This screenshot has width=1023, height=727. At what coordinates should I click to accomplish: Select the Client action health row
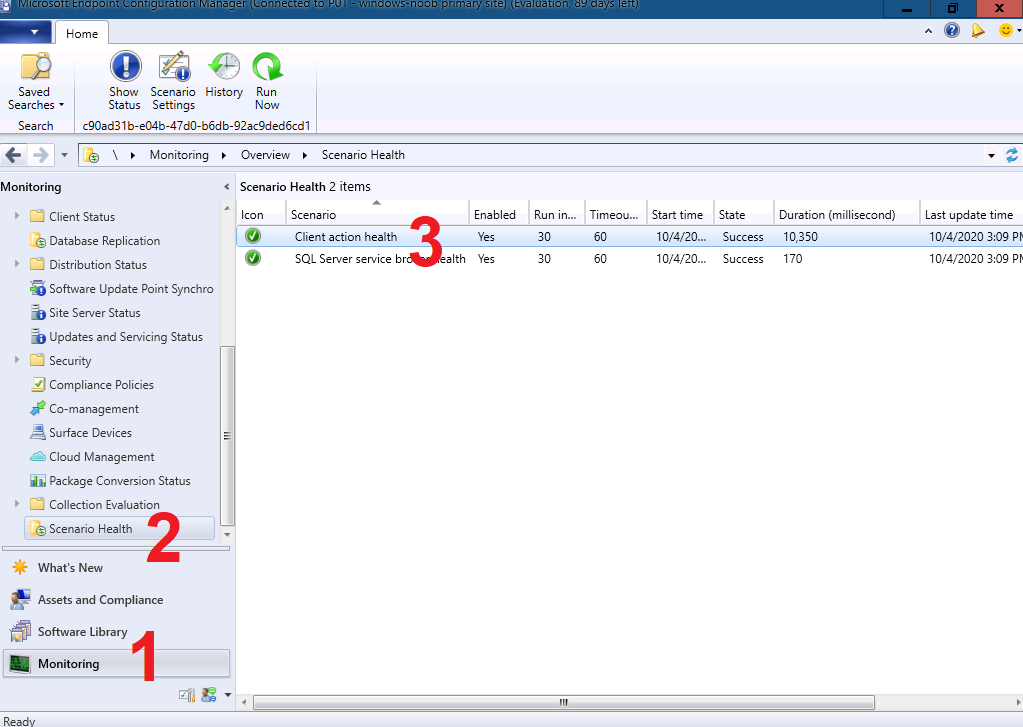(630, 236)
